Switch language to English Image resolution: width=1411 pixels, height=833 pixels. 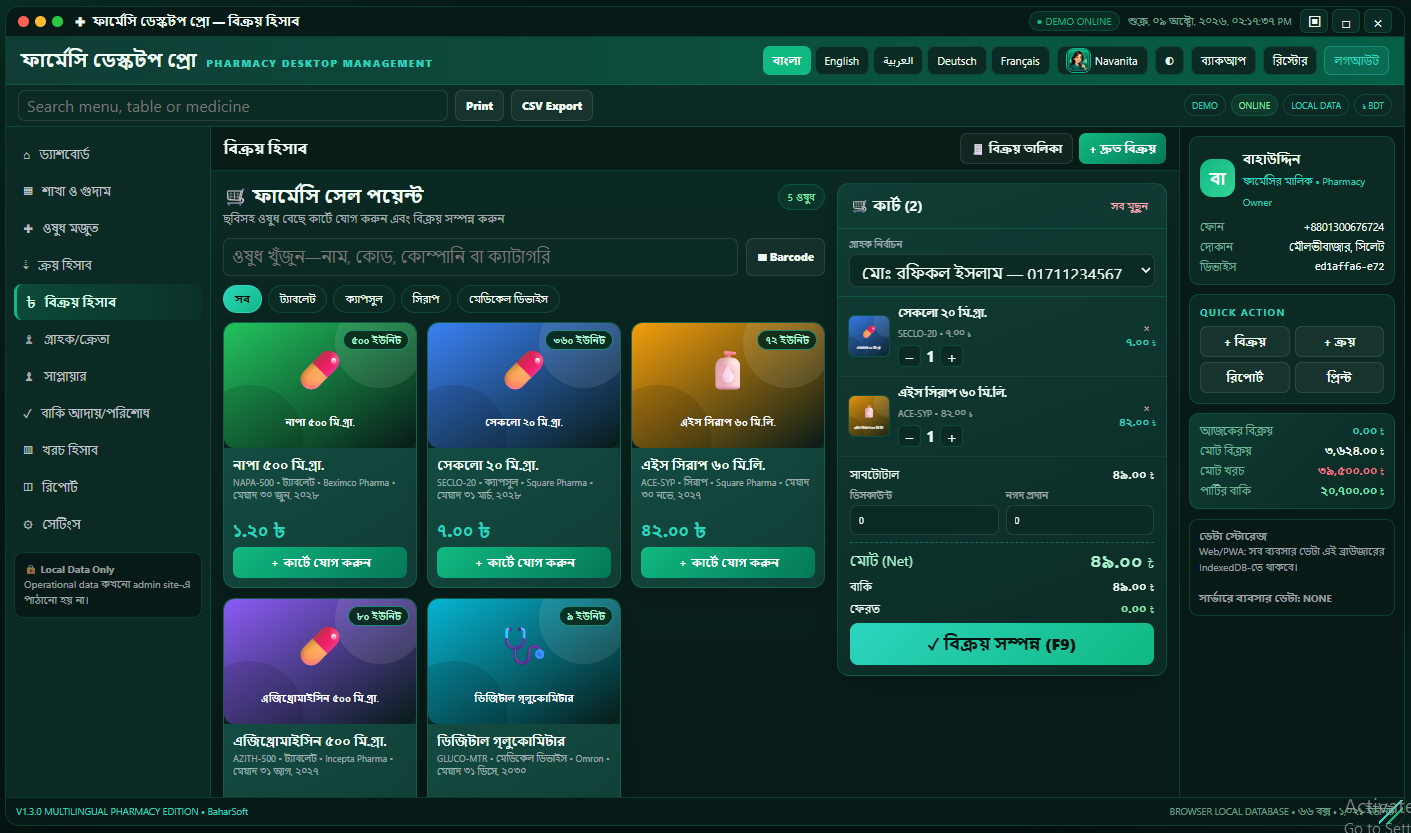click(841, 61)
